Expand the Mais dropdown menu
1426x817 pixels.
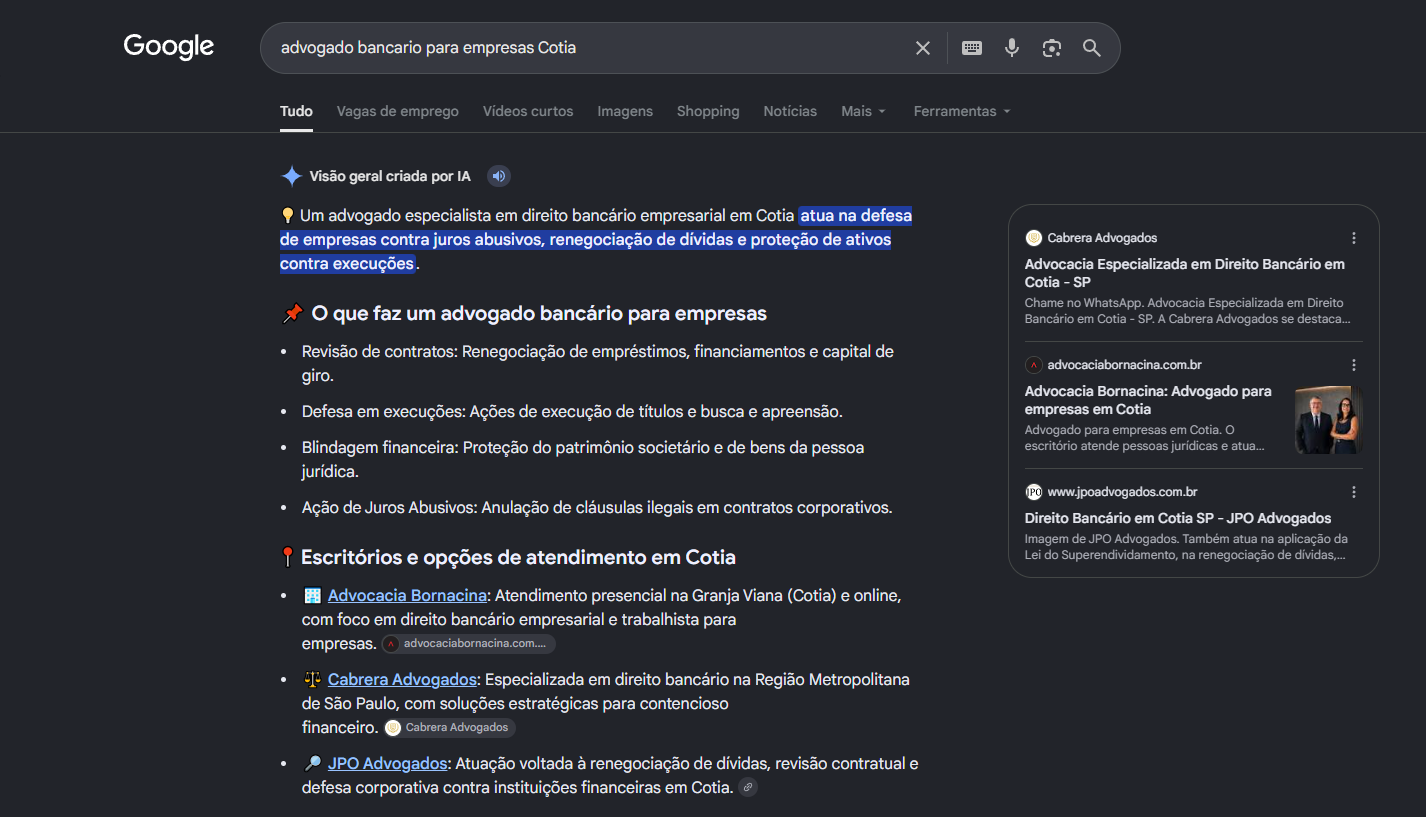(864, 111)
